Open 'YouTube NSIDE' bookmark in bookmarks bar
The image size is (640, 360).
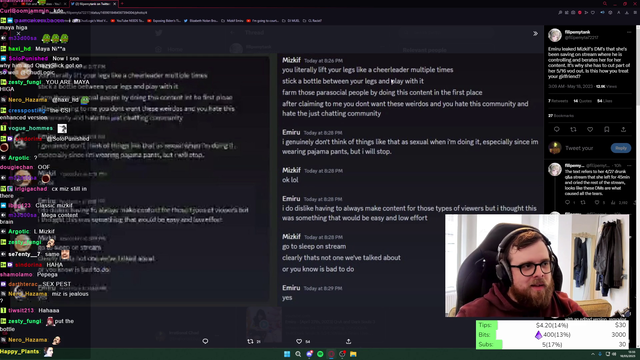click(128, 20)
